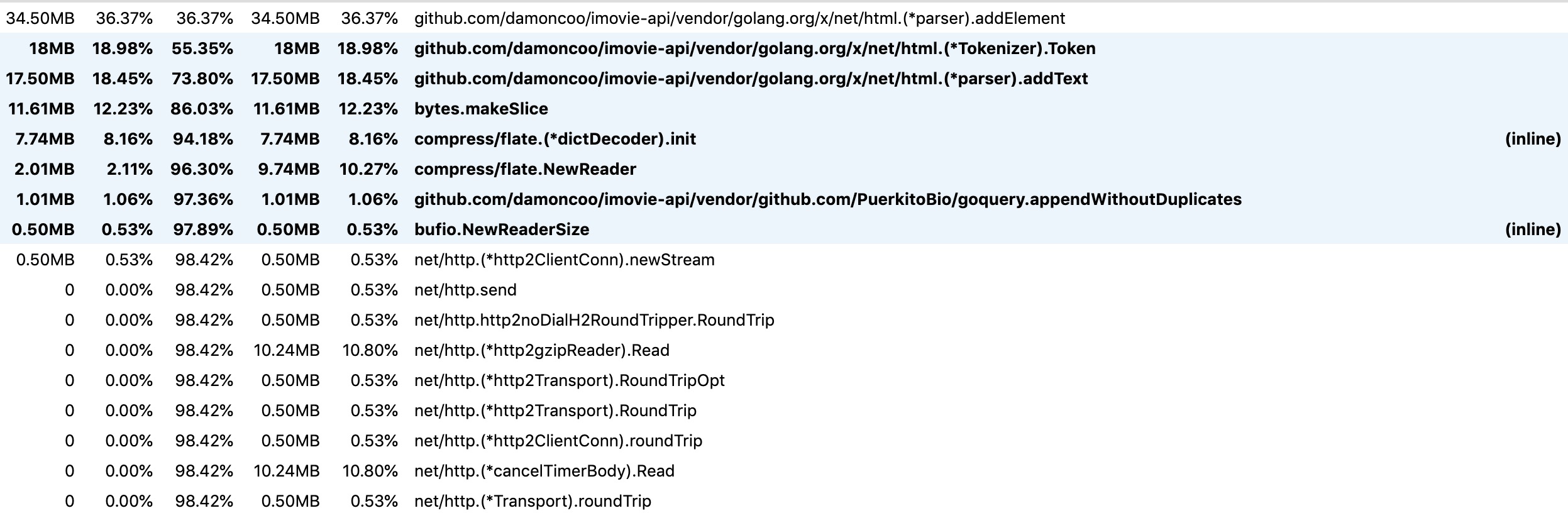Select (*http2Transport).RoundTripOpt row

tap(784, 380)
